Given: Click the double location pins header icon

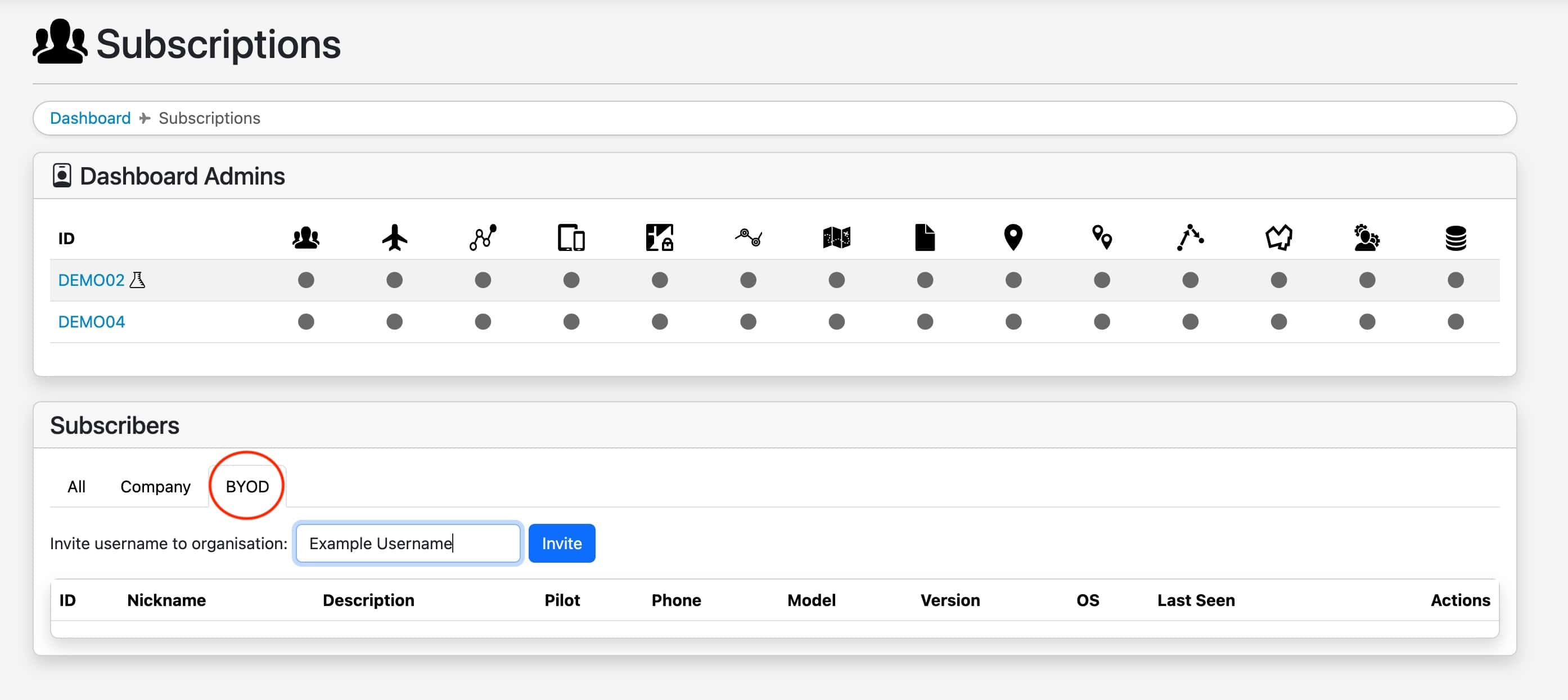Looking at the screenshot, I should point(1102,237).
